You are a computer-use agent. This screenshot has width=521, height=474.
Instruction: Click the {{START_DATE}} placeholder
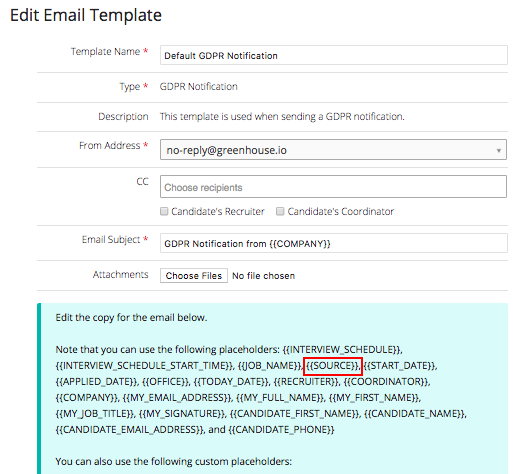pyautogui.click(x=400, y=366)
